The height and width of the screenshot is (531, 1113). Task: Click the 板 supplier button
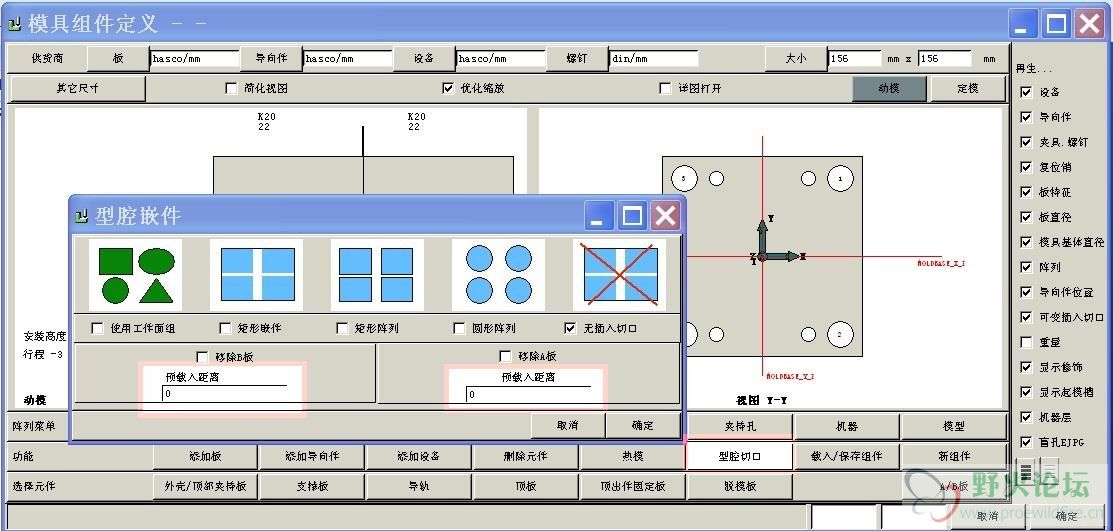pyautogui.click(x=118, y=59)
